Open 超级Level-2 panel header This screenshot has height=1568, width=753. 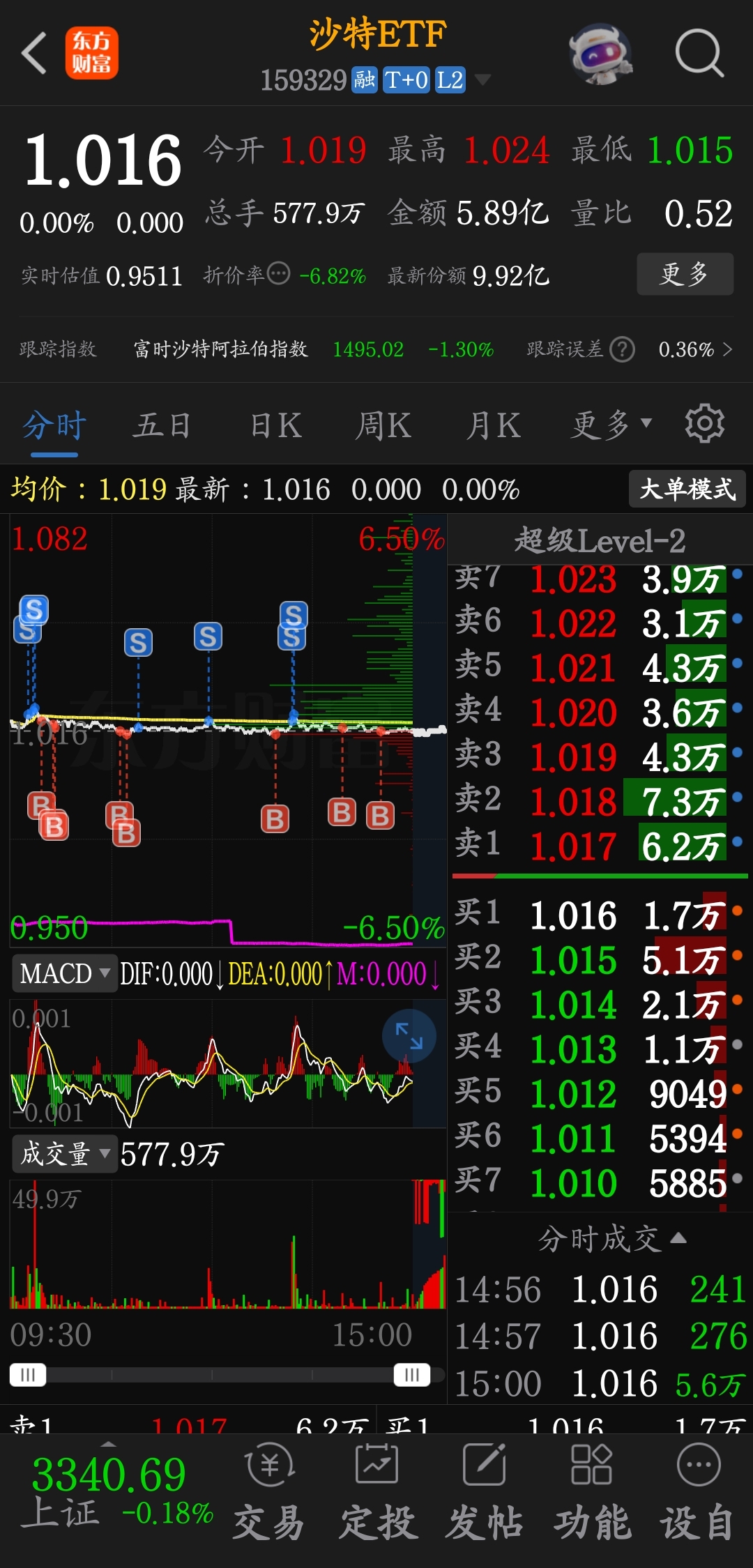[x=600, y=540]
